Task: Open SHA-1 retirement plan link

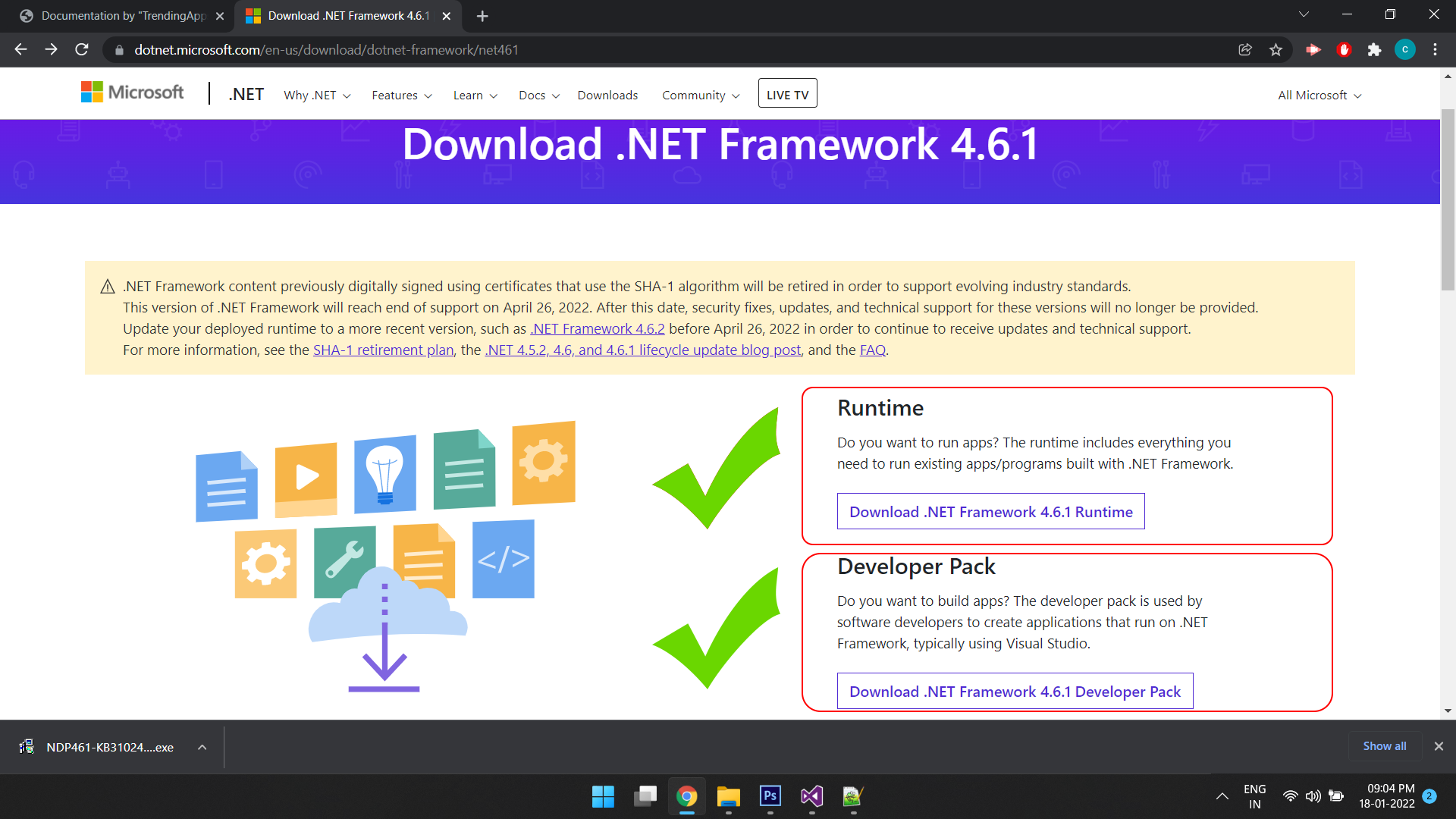Action: coord(383,350)
